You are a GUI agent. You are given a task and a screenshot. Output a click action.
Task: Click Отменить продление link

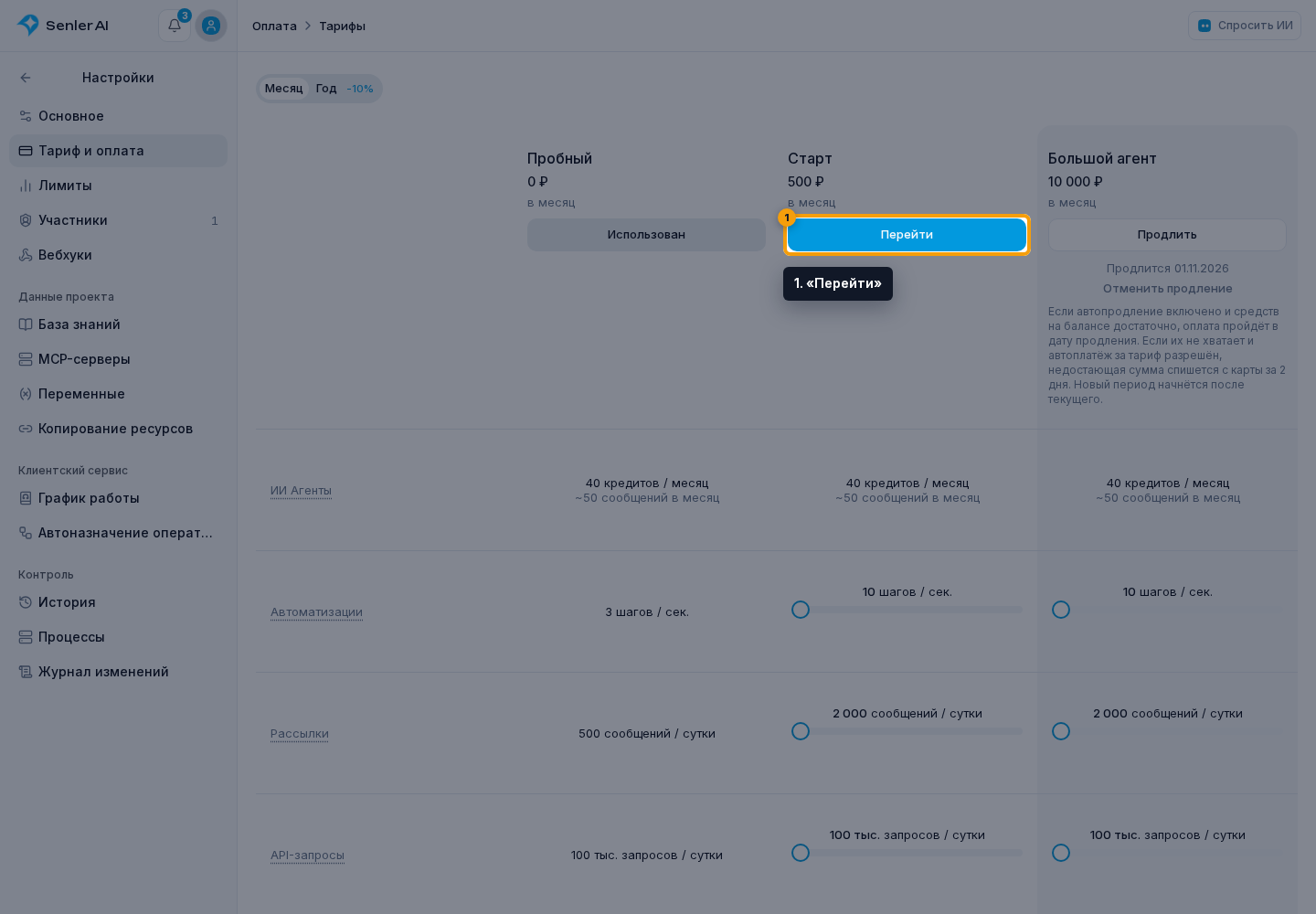[x=1167, y=289]
